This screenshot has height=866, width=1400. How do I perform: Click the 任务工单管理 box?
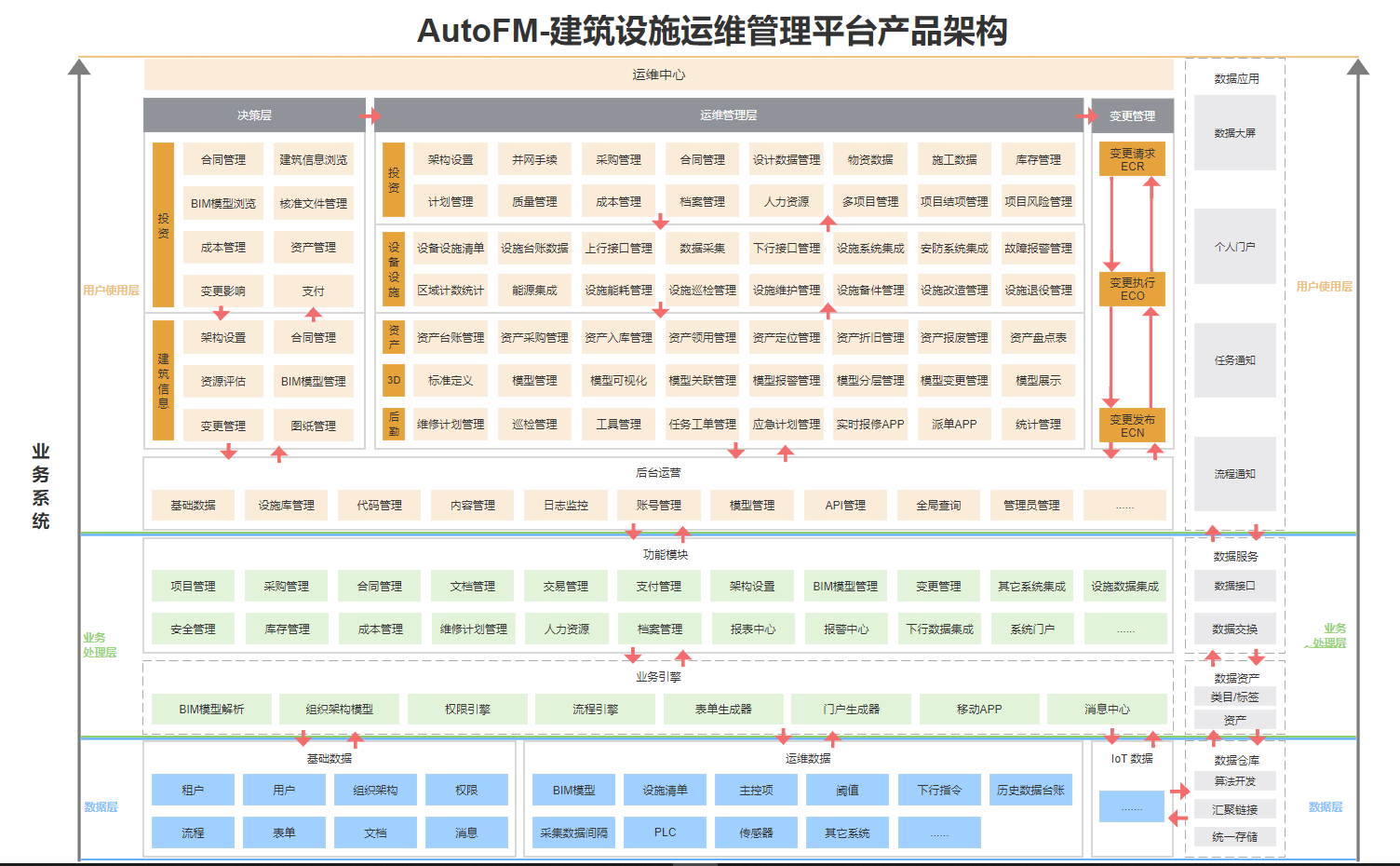tap(702, 424)
